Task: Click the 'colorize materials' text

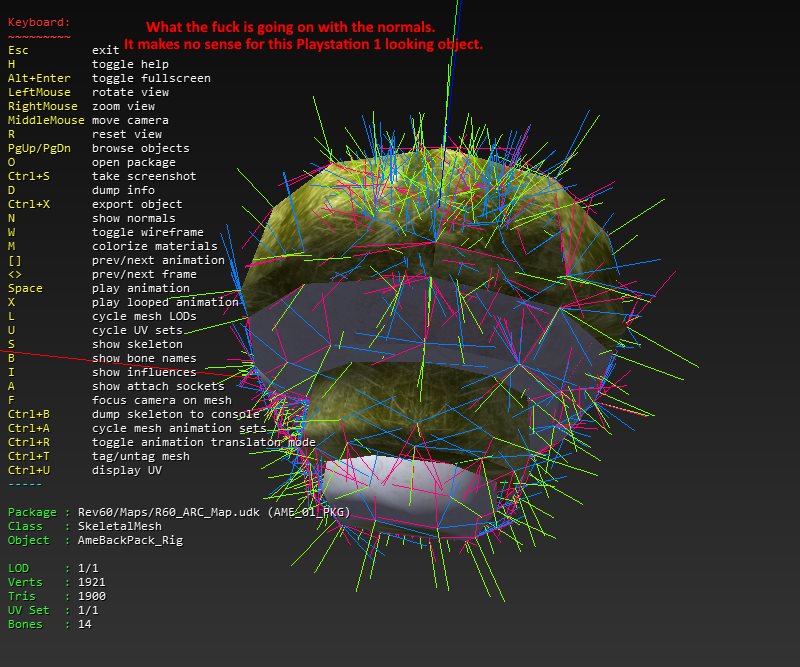Action: point(155,246)
